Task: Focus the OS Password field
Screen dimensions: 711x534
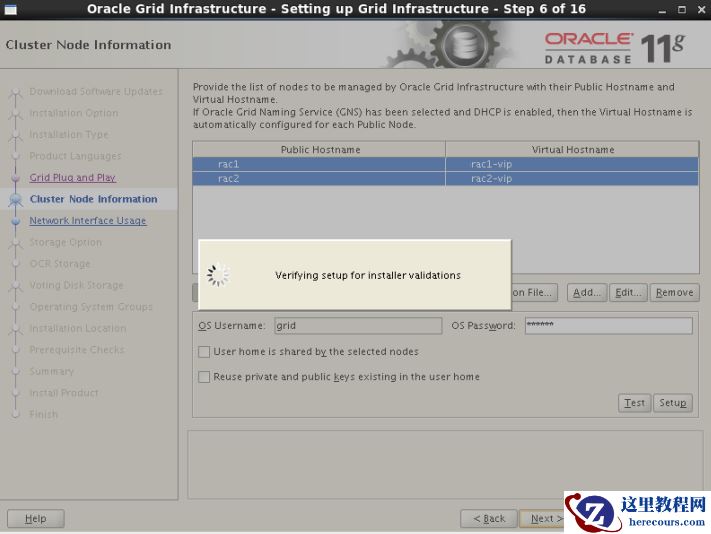Action: [609, 325]
